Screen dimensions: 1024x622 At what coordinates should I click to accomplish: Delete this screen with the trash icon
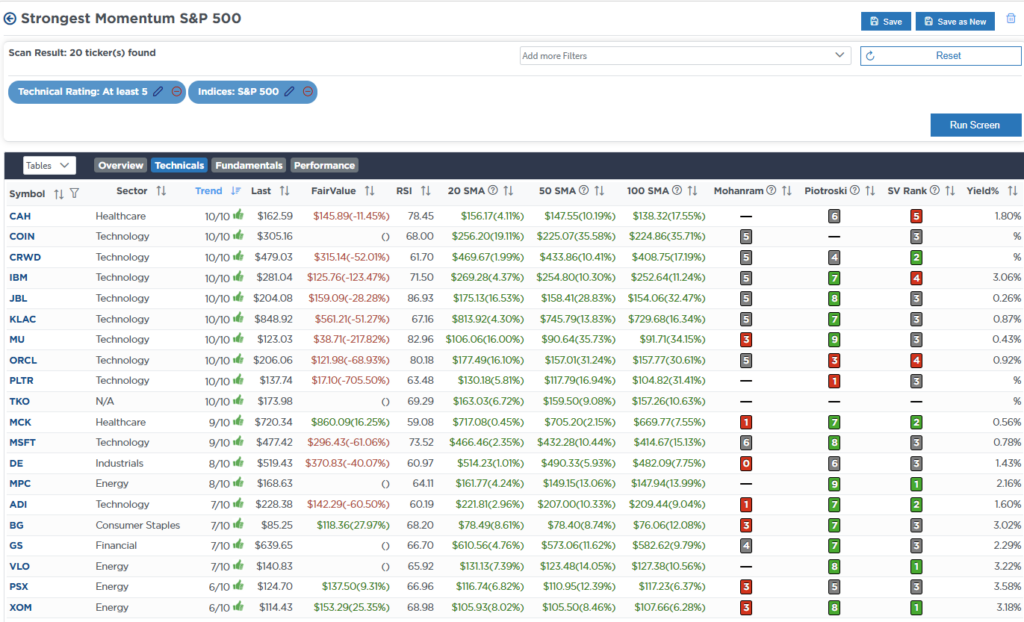pos(1011,19)
